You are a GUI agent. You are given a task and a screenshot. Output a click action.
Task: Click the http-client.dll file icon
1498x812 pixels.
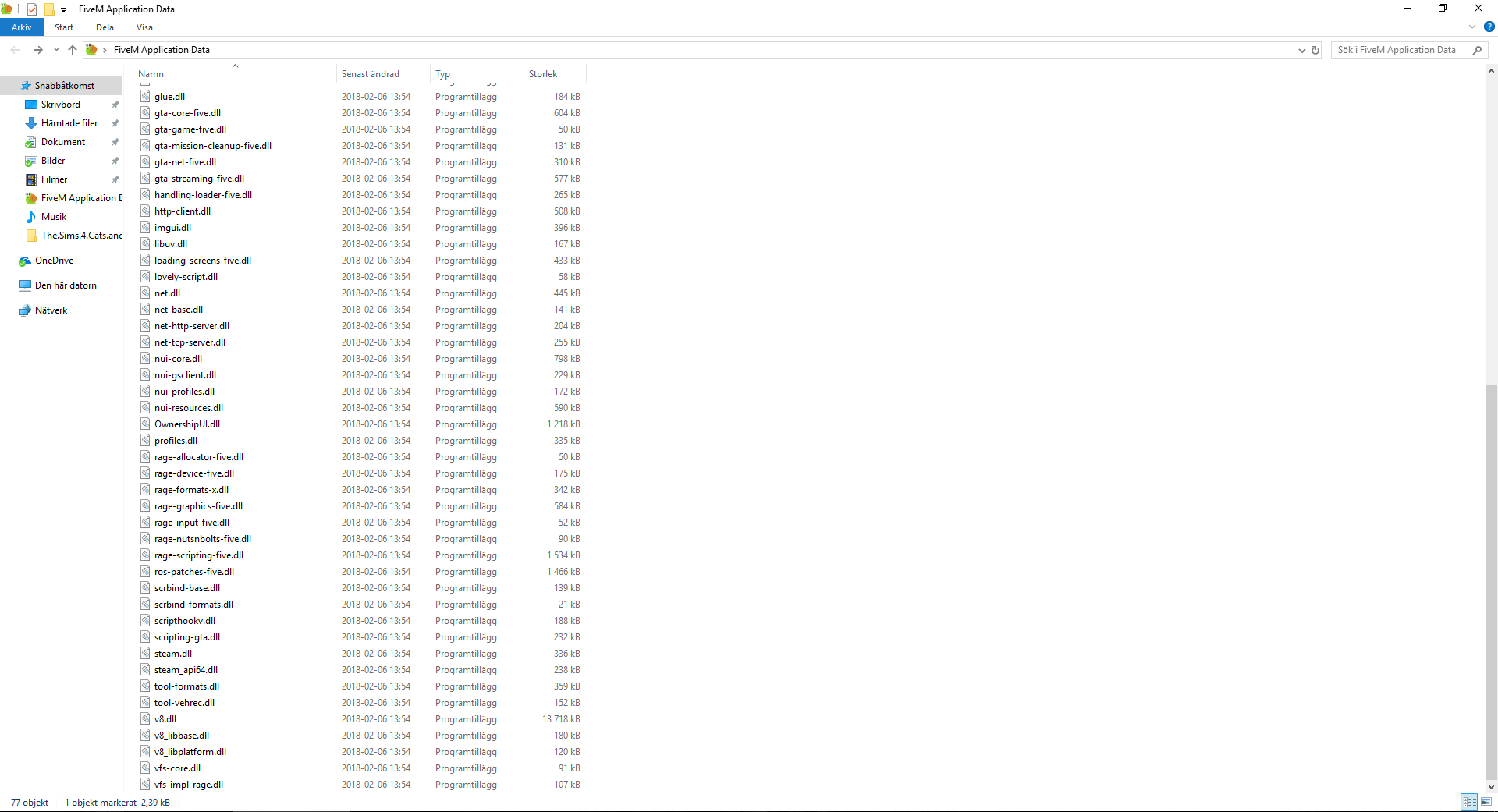point(145,211)
